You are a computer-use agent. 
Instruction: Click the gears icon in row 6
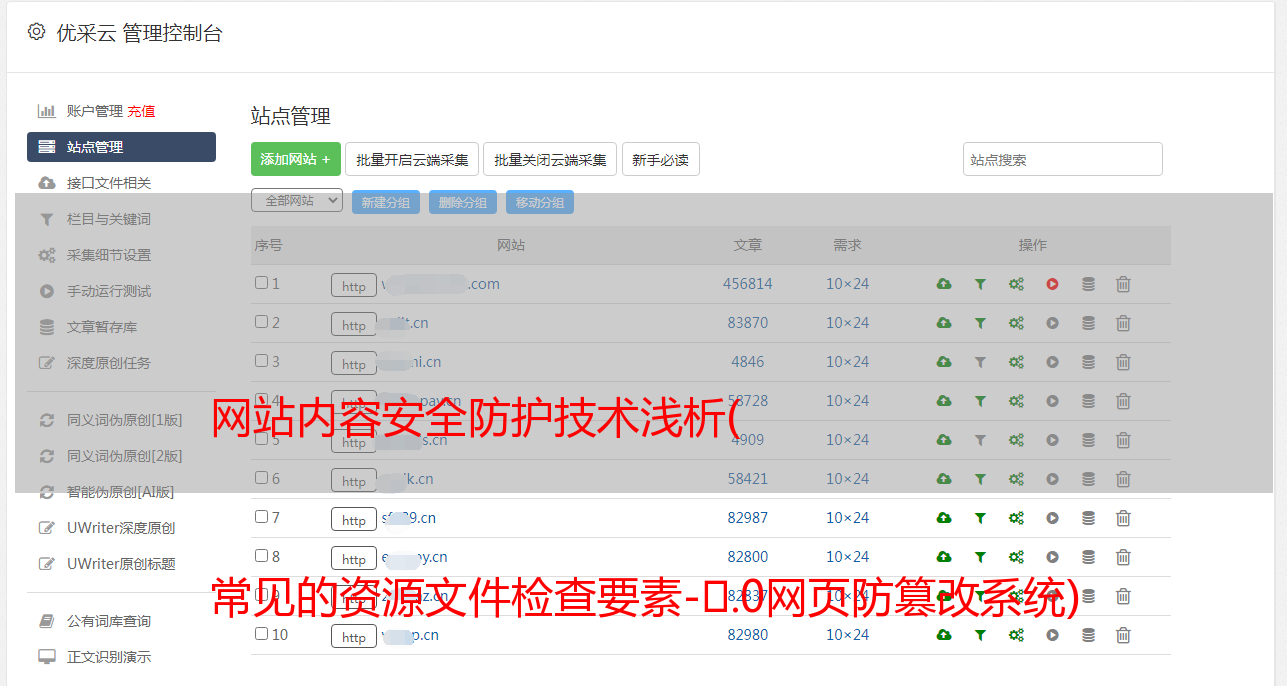click(1016, 479)
